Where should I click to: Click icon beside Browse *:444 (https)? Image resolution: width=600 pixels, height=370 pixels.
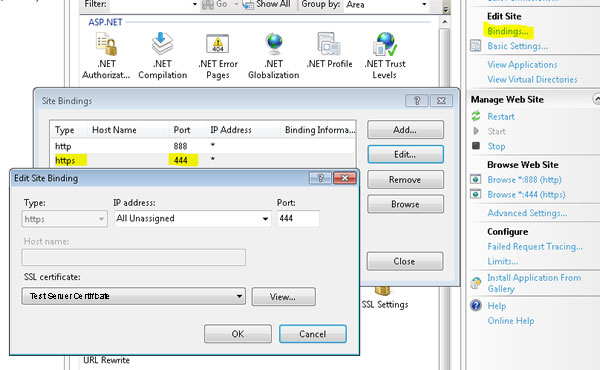pyautogui.click(x=476, y=194)
